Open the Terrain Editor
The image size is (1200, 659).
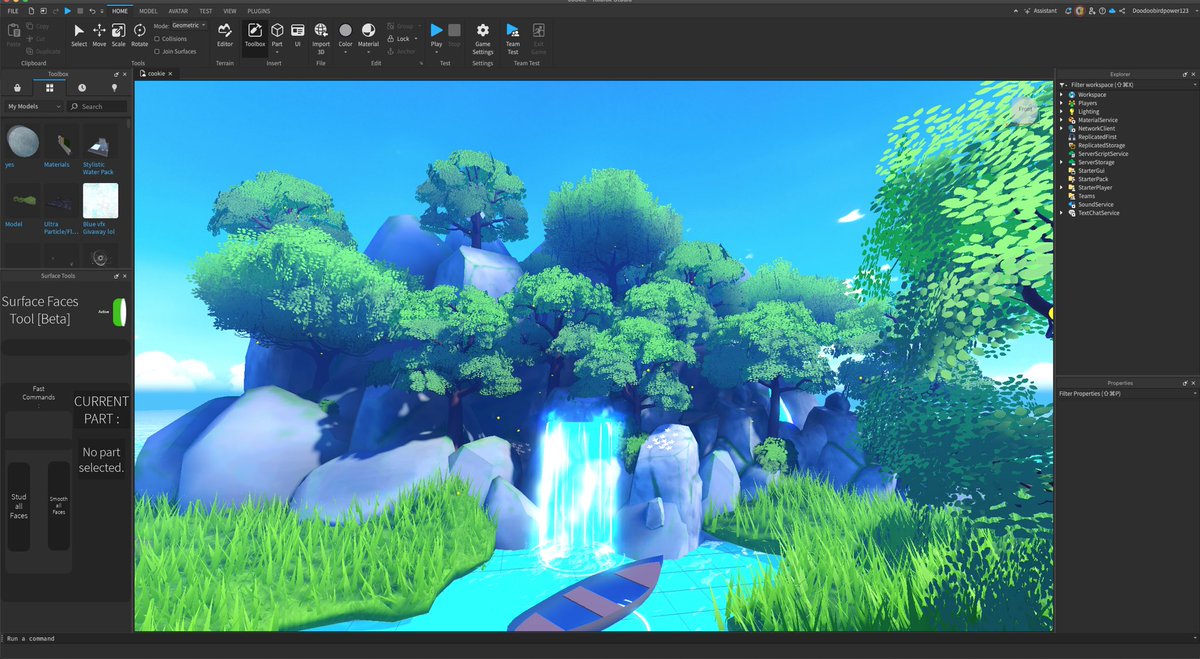tap(225, 35)
